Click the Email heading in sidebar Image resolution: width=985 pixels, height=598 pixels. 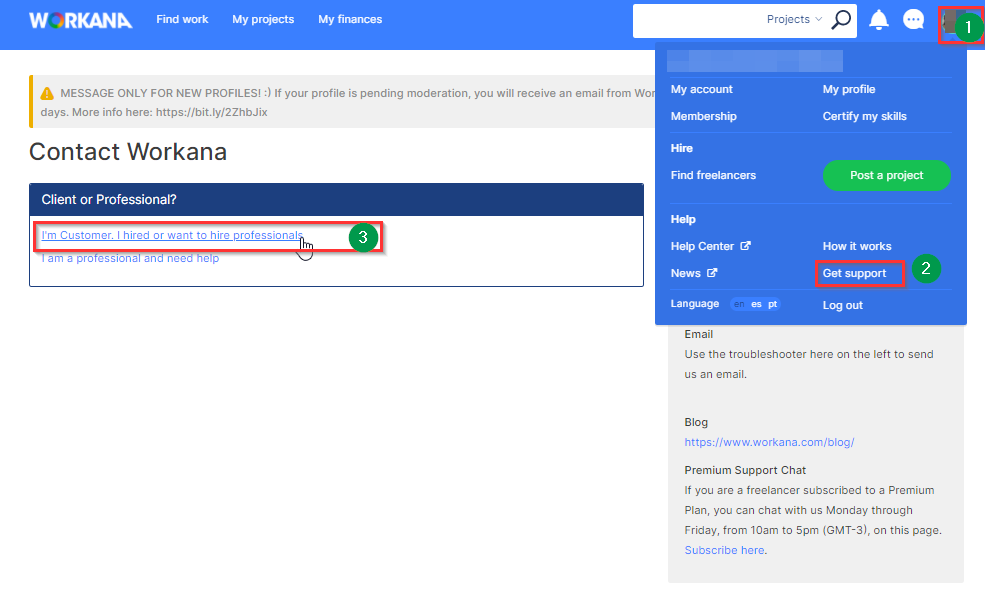[699, 334]
